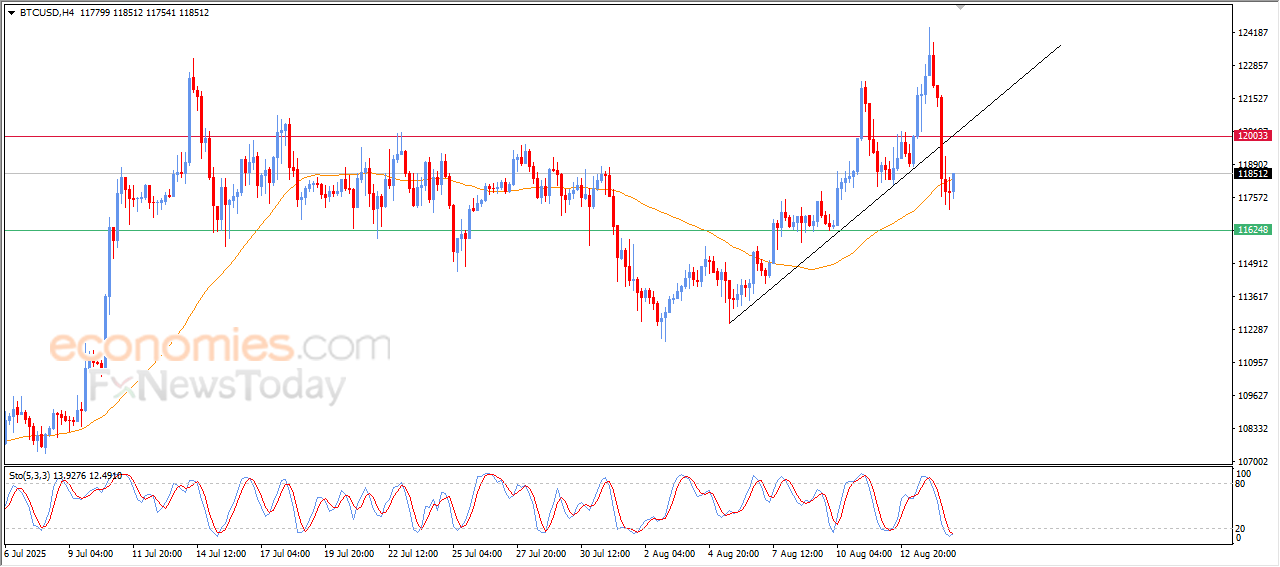
Task: Click the stochastic scale value 20
Action: 1241,528
